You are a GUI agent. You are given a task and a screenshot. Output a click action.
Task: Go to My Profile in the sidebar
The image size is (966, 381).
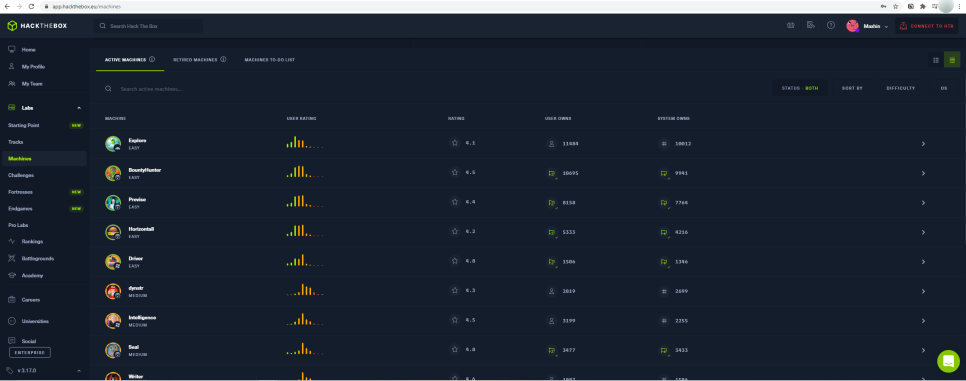coord(33,67)
